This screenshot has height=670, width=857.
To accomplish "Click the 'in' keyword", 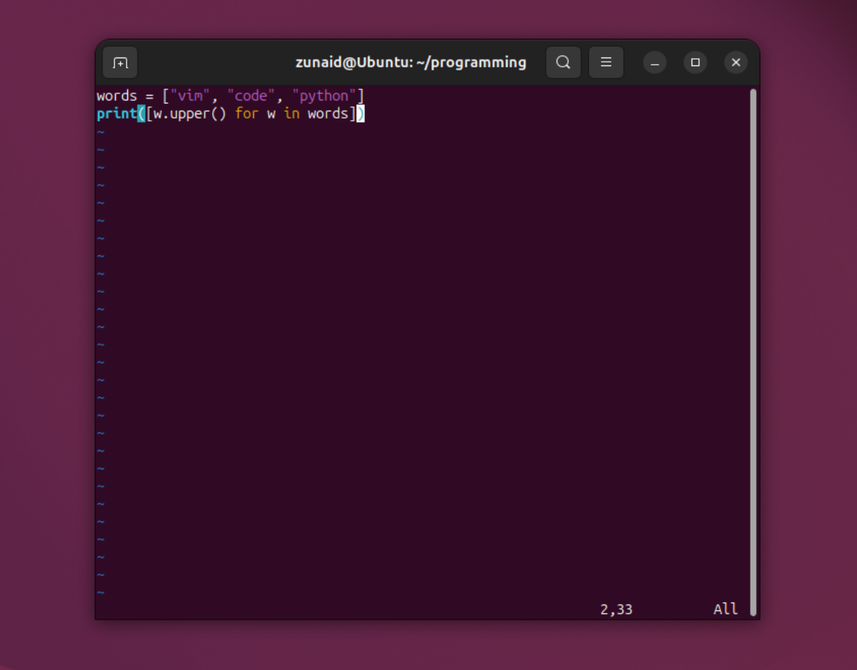I will [292, 113].
